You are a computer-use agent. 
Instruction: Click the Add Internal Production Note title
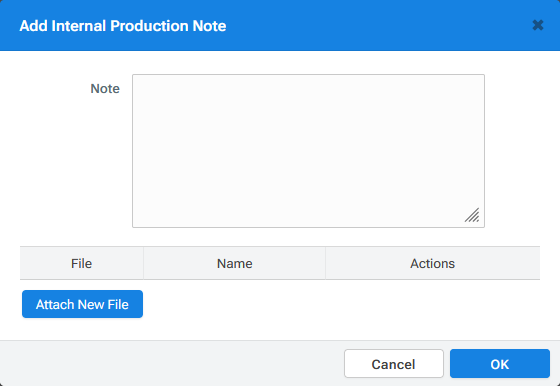tap(123, 26)
